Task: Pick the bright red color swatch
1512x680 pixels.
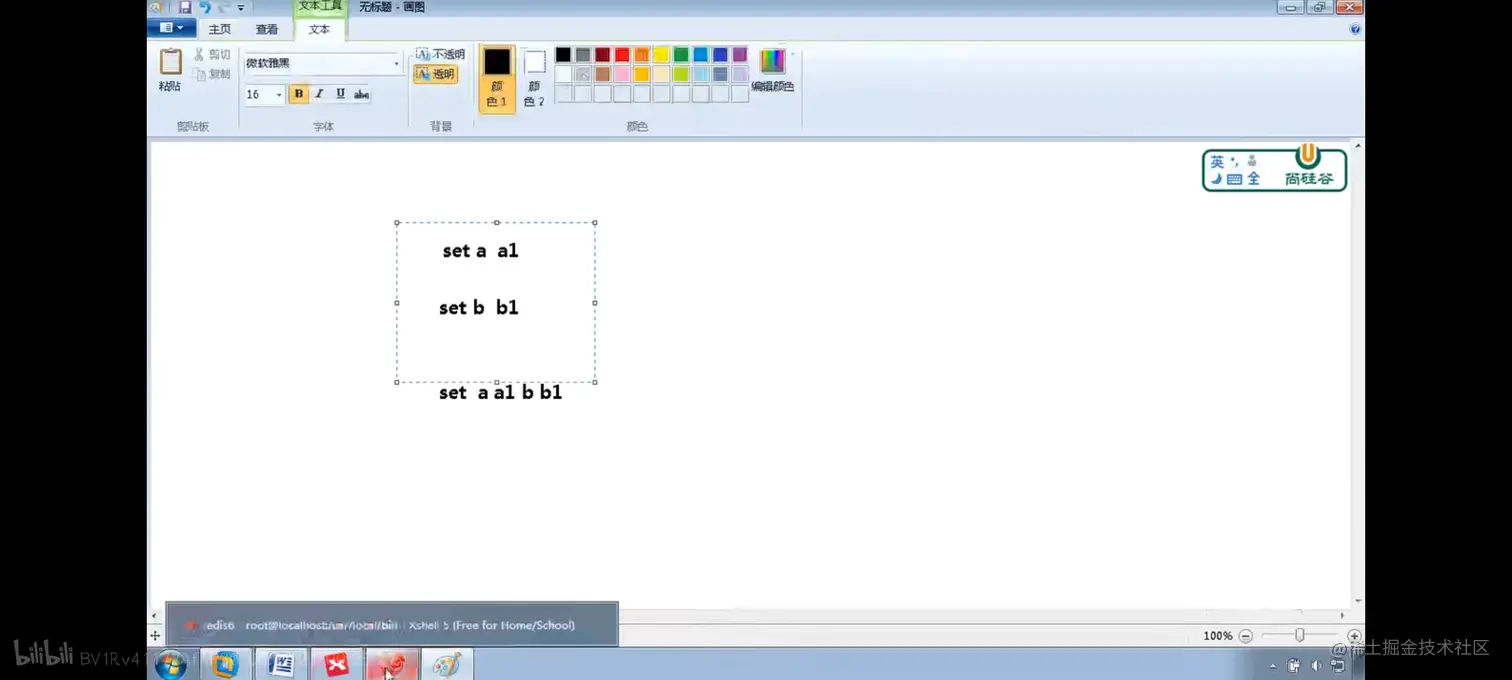Action: point(622,55)
